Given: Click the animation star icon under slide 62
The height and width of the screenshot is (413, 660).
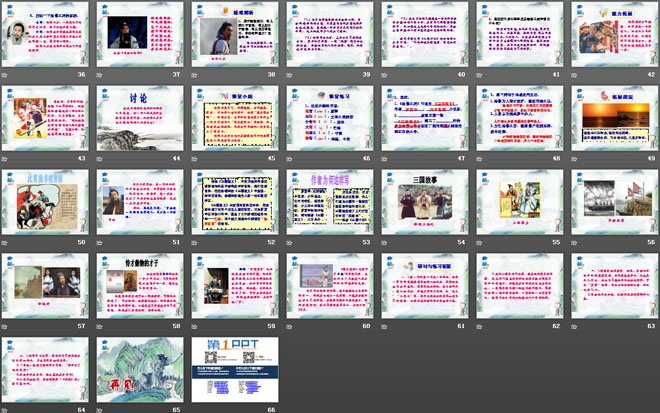Looking at the screenshot, I should pyautogui.click(x=481, y=326).
